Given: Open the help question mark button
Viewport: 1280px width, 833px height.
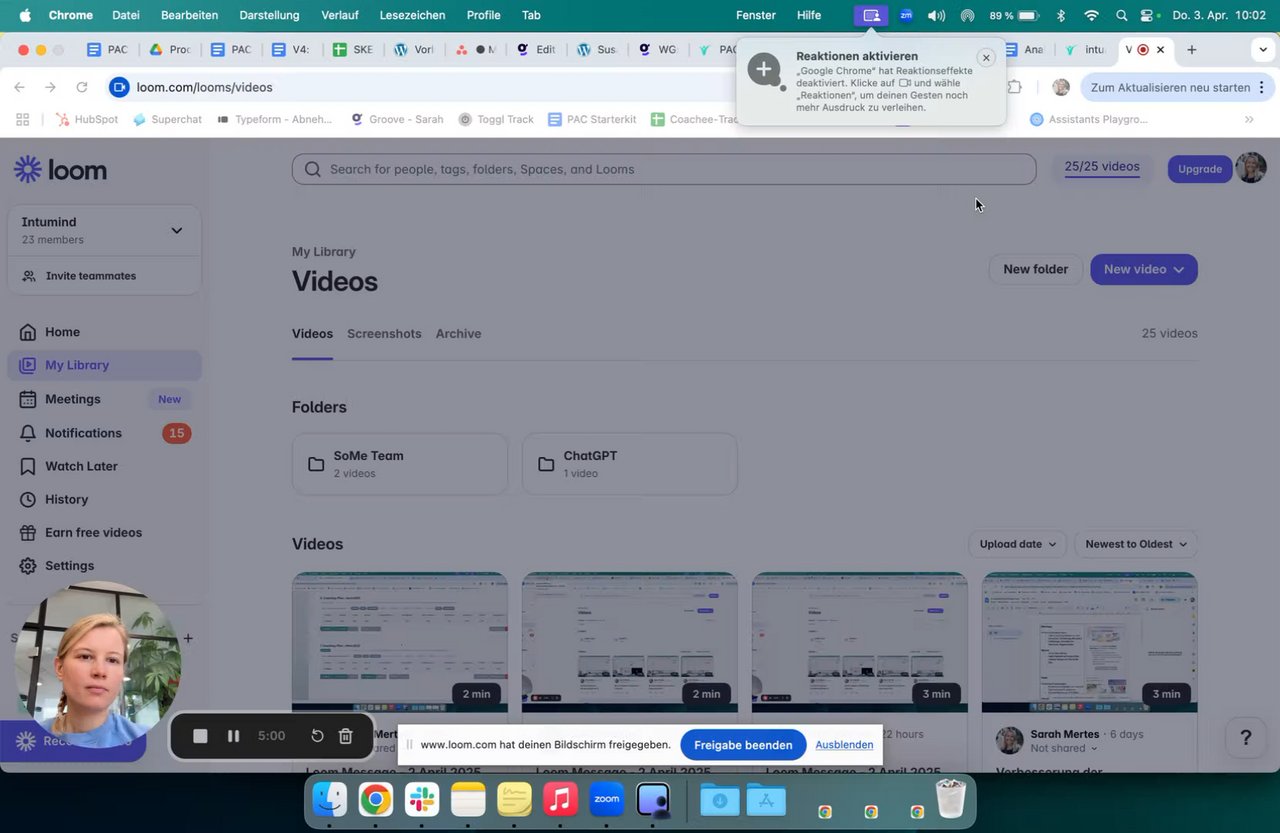Looking at the screenshot, I should coord(1246,738).
